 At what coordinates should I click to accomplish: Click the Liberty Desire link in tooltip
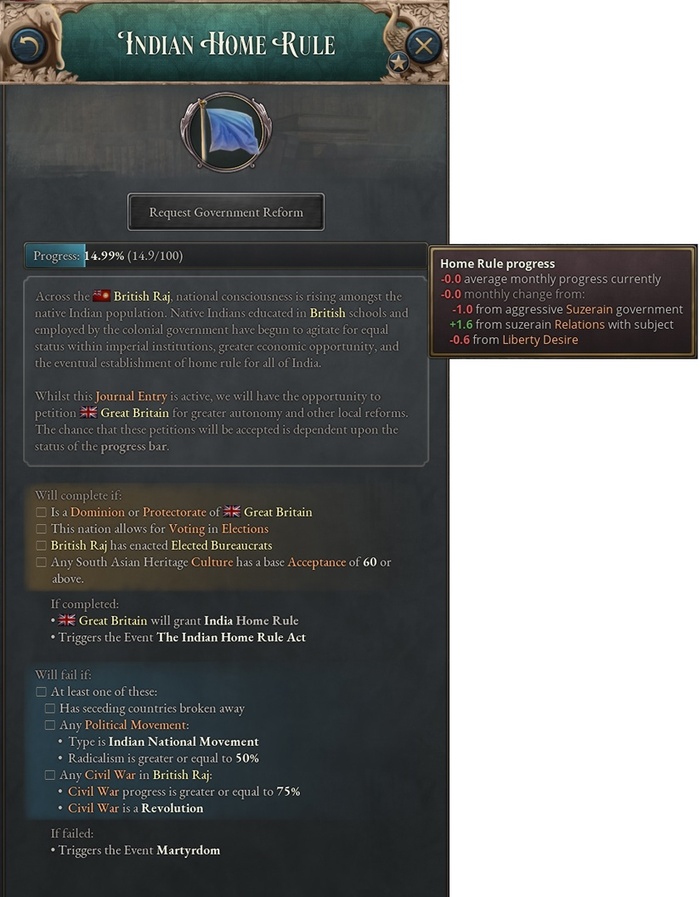point(540,340)
